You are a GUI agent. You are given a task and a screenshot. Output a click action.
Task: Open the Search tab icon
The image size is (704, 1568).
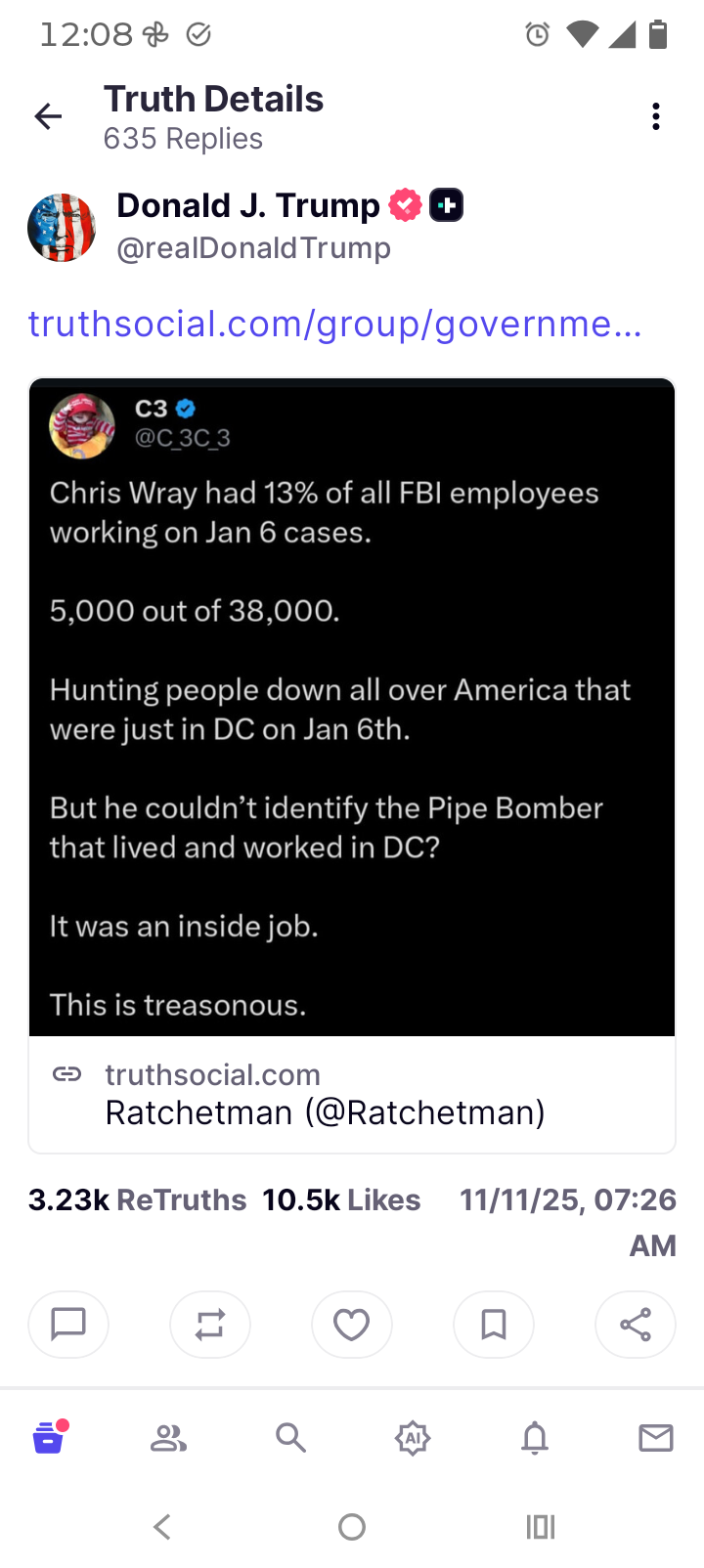[290, 1438]
